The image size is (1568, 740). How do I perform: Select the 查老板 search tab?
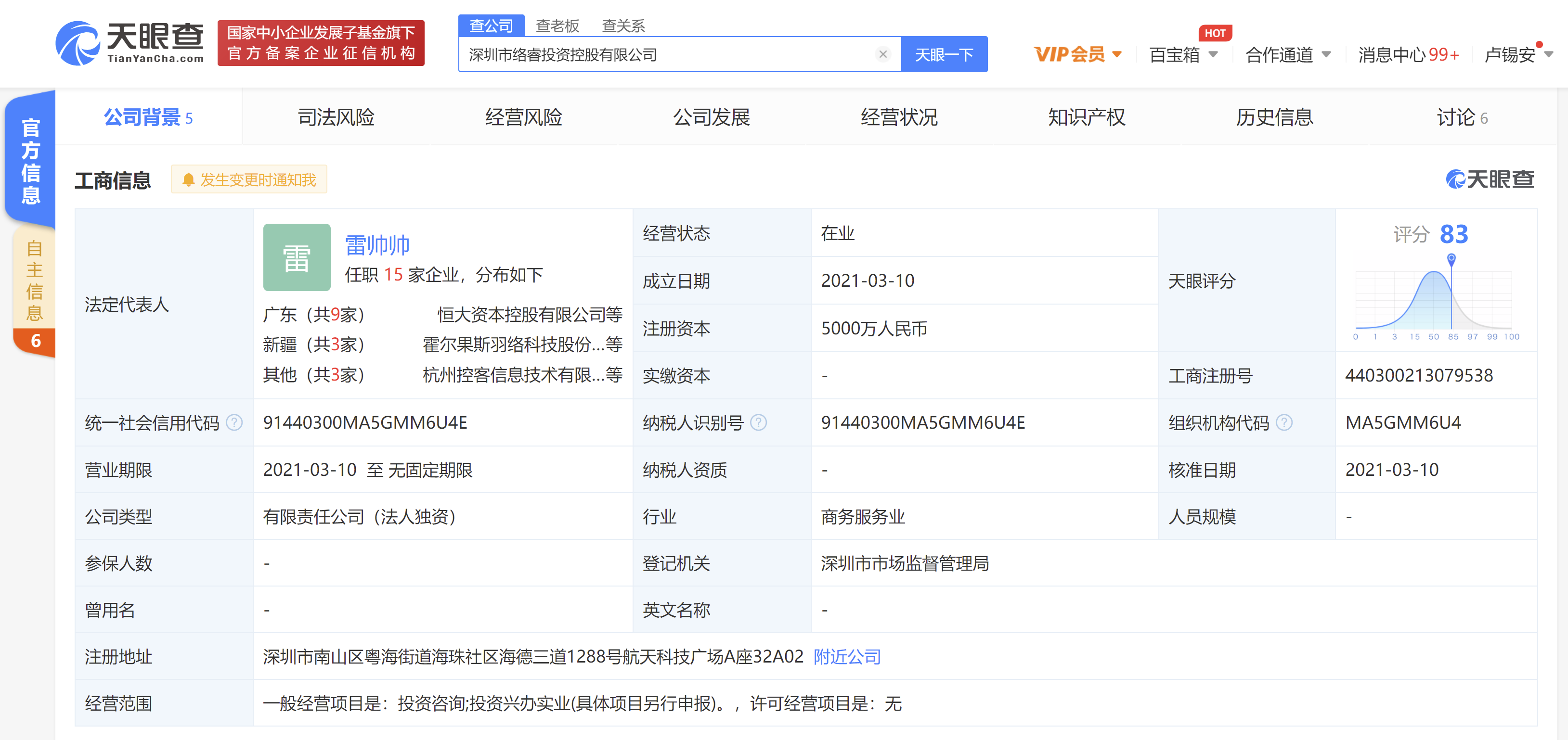click(557, 26)
